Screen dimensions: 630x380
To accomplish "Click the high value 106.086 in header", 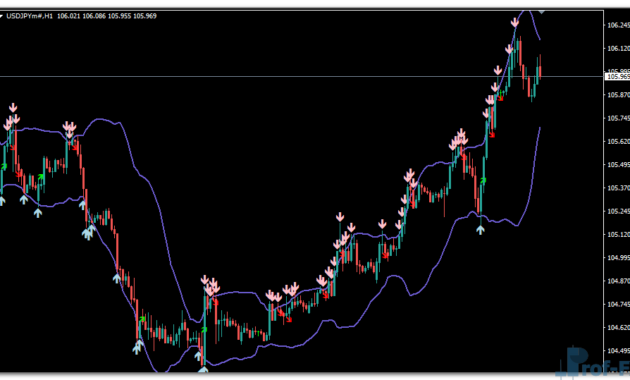I will pos(94,16).
